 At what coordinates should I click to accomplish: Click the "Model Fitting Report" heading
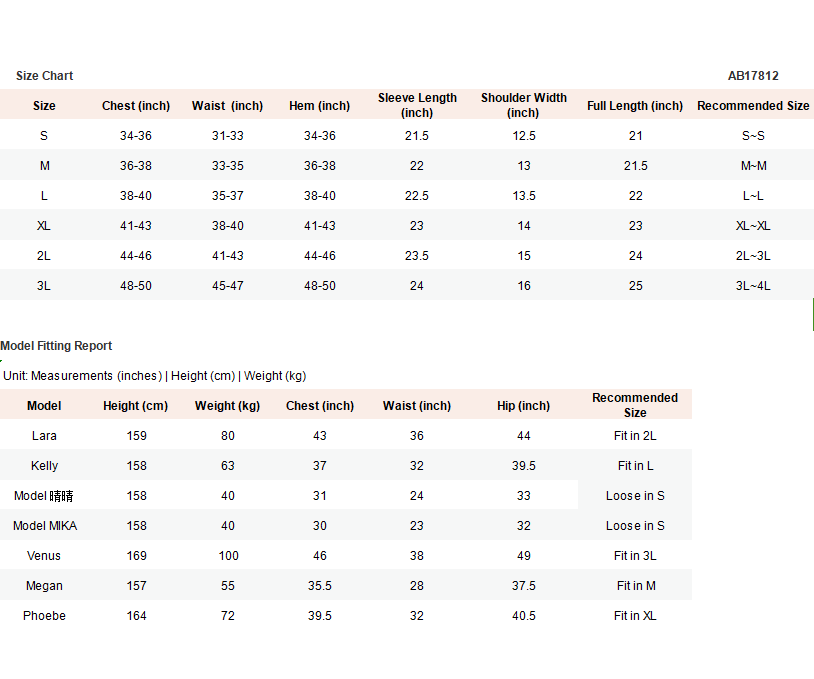click(x=56, y=346)
